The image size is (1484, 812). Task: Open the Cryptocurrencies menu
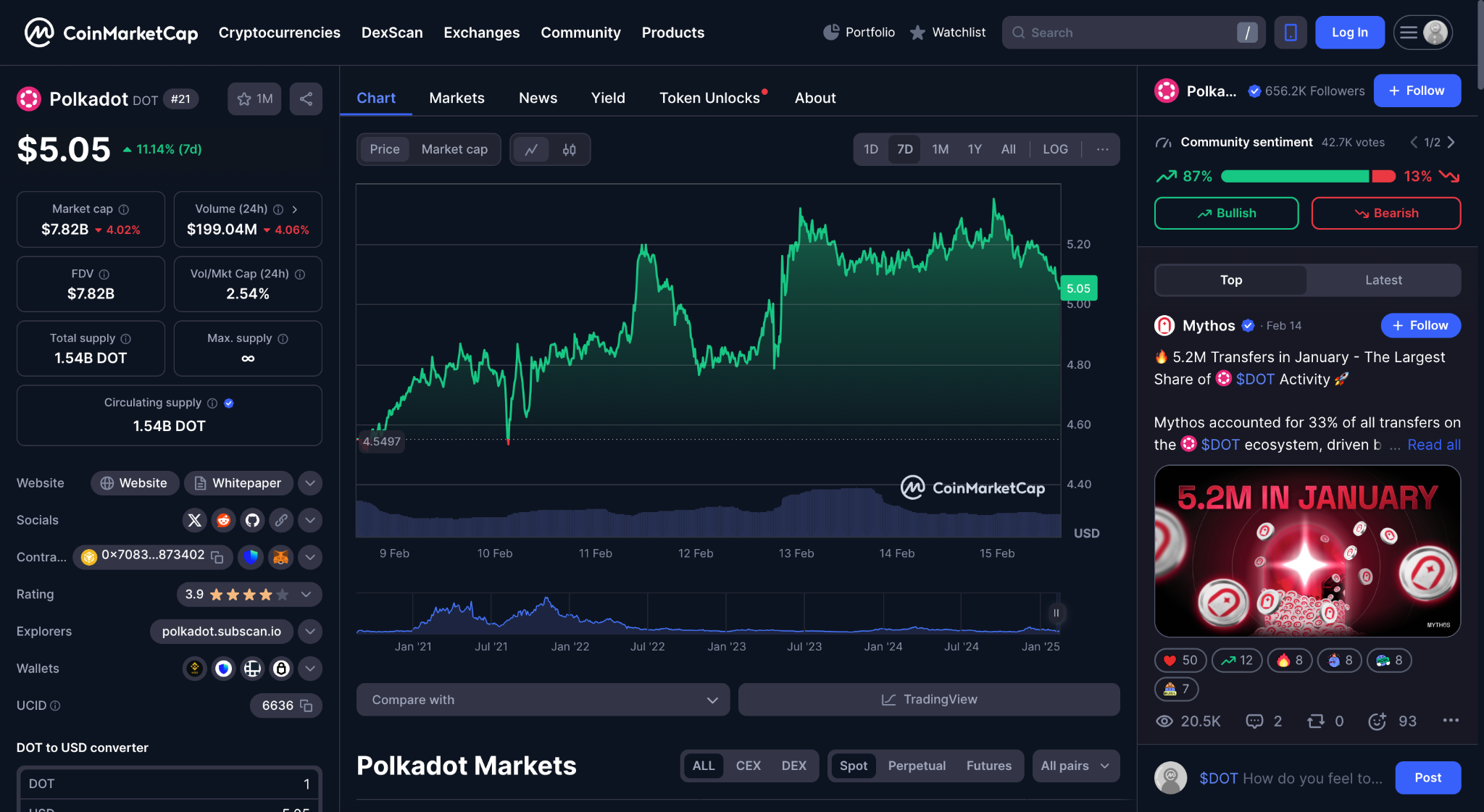pos(279,33)
